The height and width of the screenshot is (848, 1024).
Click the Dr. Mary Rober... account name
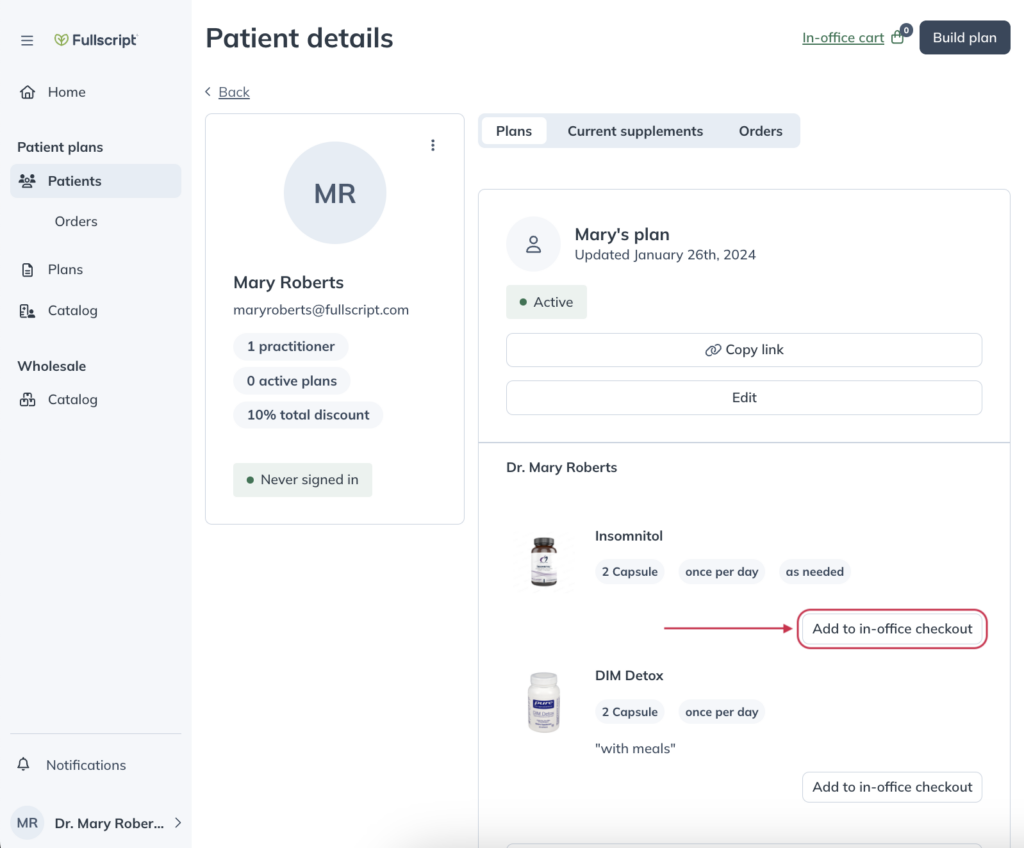pyautogui.click(x=109, y=823)
